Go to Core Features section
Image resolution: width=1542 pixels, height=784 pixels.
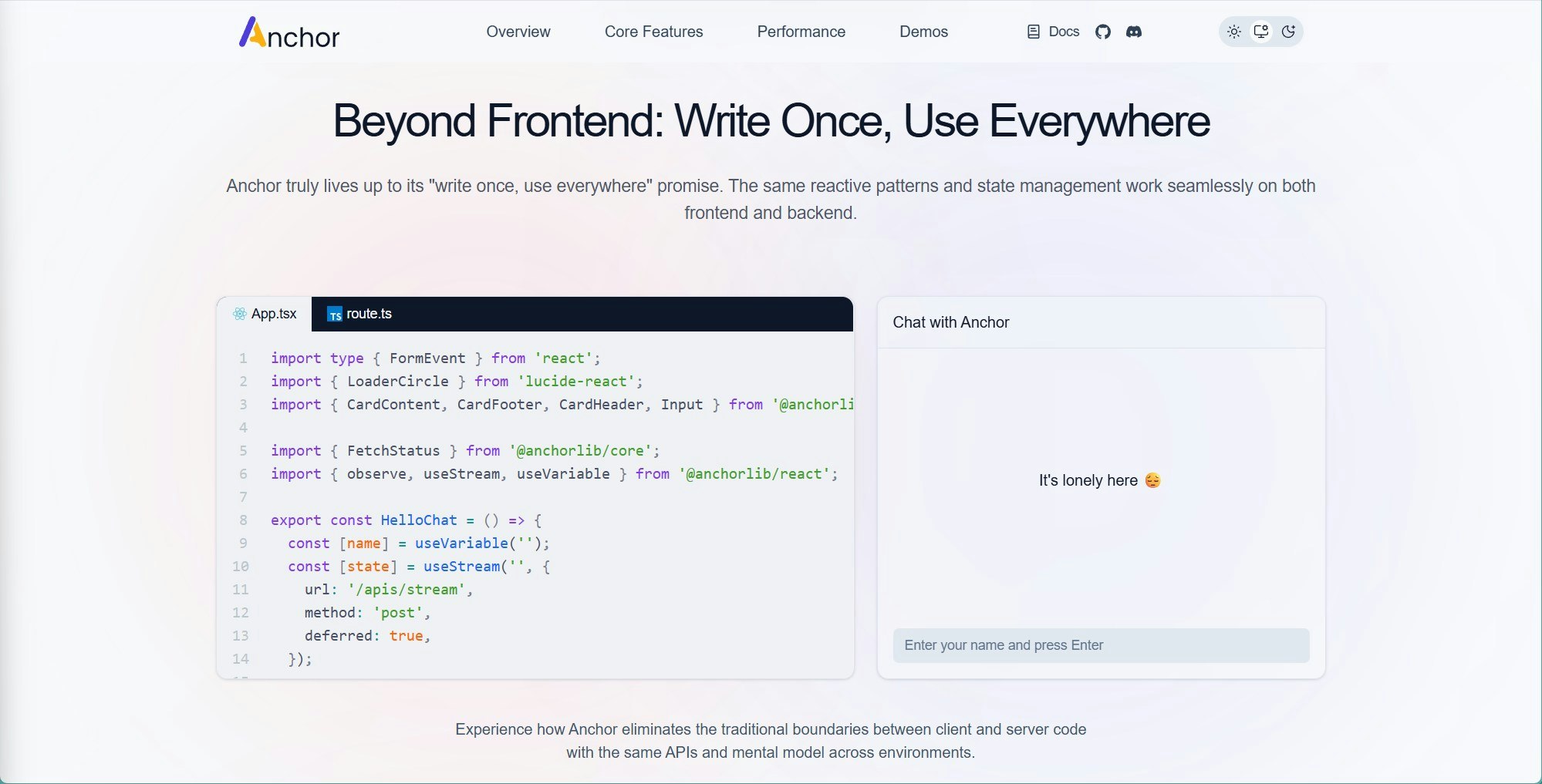point(653,32)
